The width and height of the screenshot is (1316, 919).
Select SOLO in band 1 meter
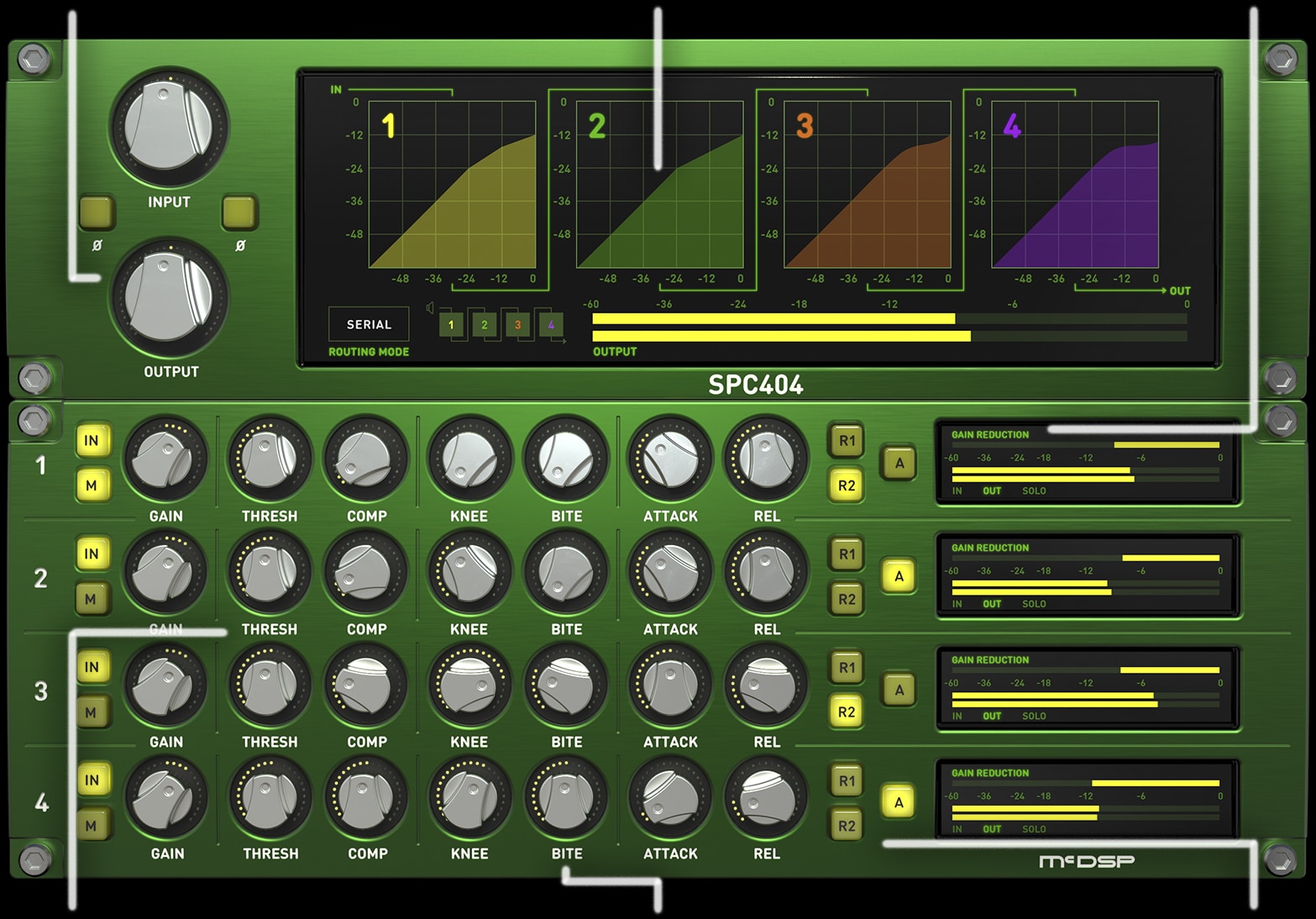[x=1034, y=491]
